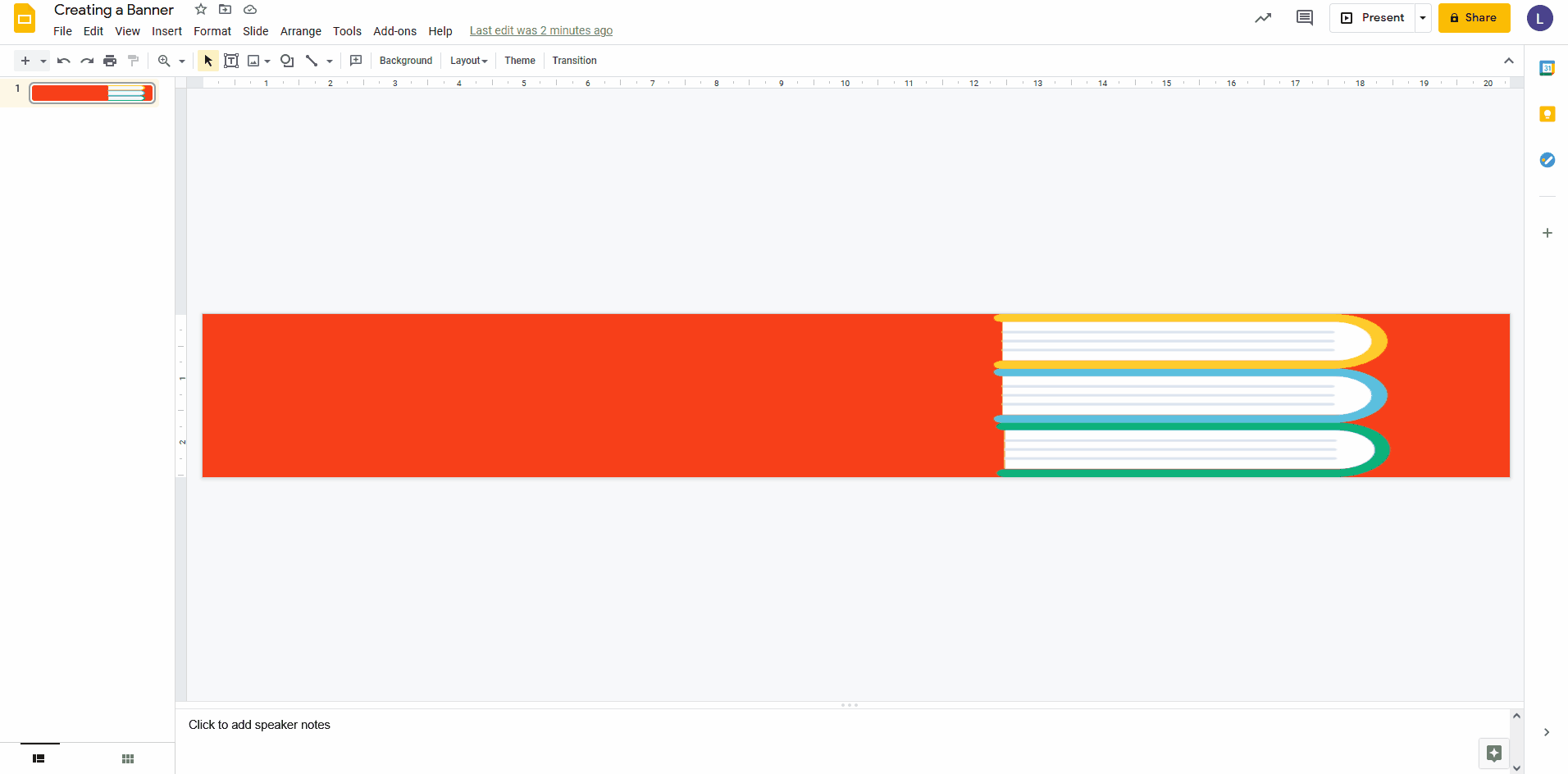Screen dimensions: 1568x774
Task: Open the Tools menu
Action: pos(346,31)
